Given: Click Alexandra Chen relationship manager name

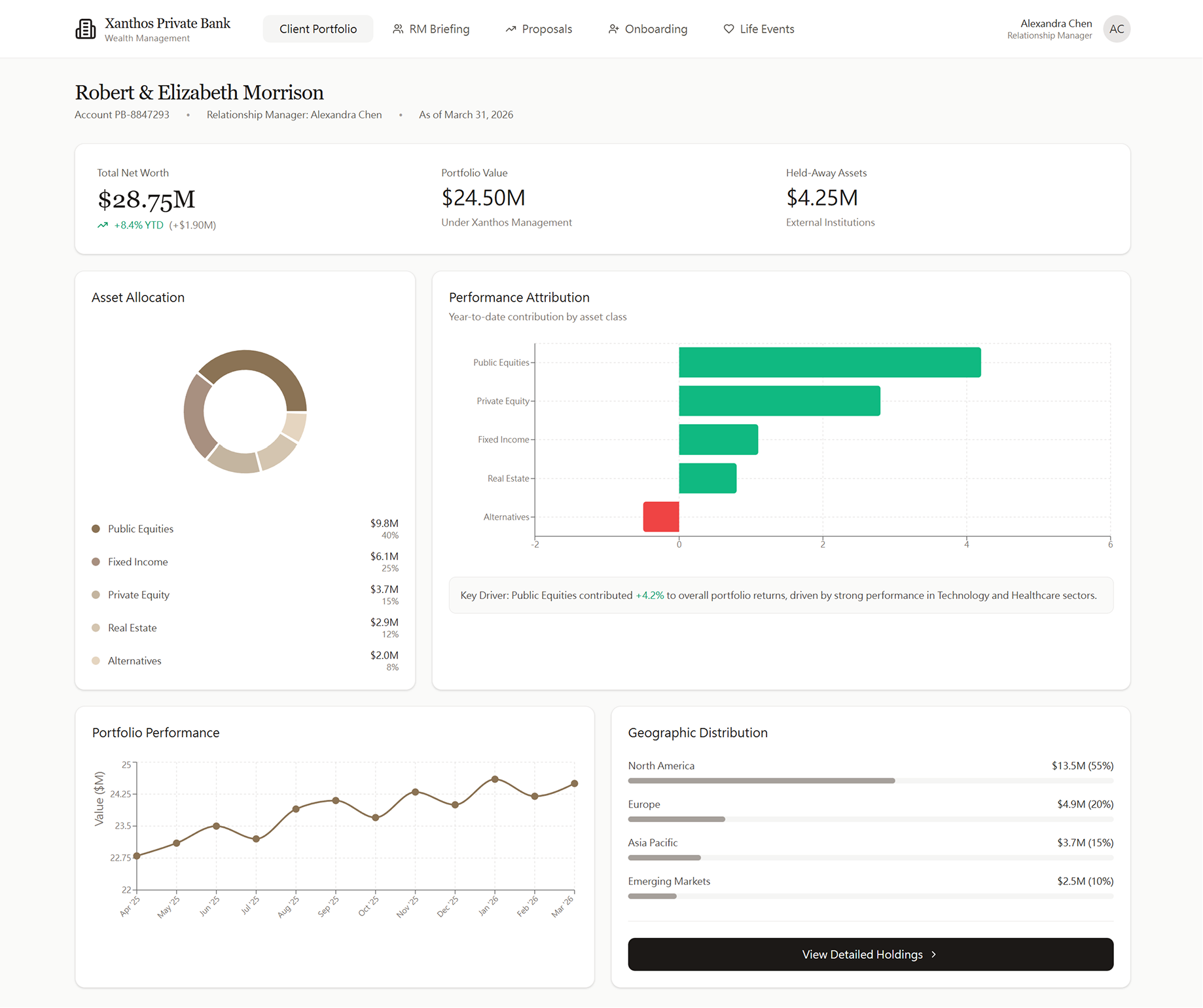Looking at the screenshot, I should (1056, 23).
